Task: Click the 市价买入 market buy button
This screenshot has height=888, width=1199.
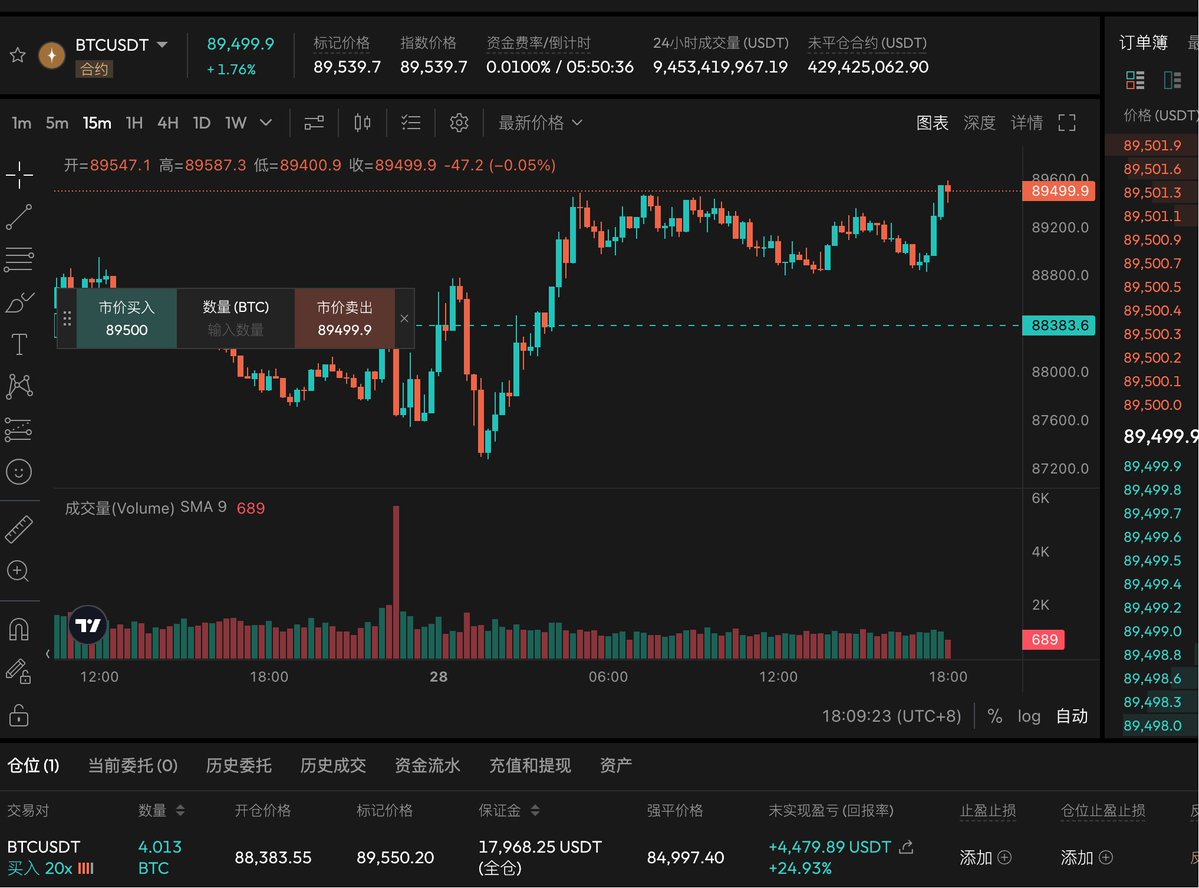Action: 127,319
